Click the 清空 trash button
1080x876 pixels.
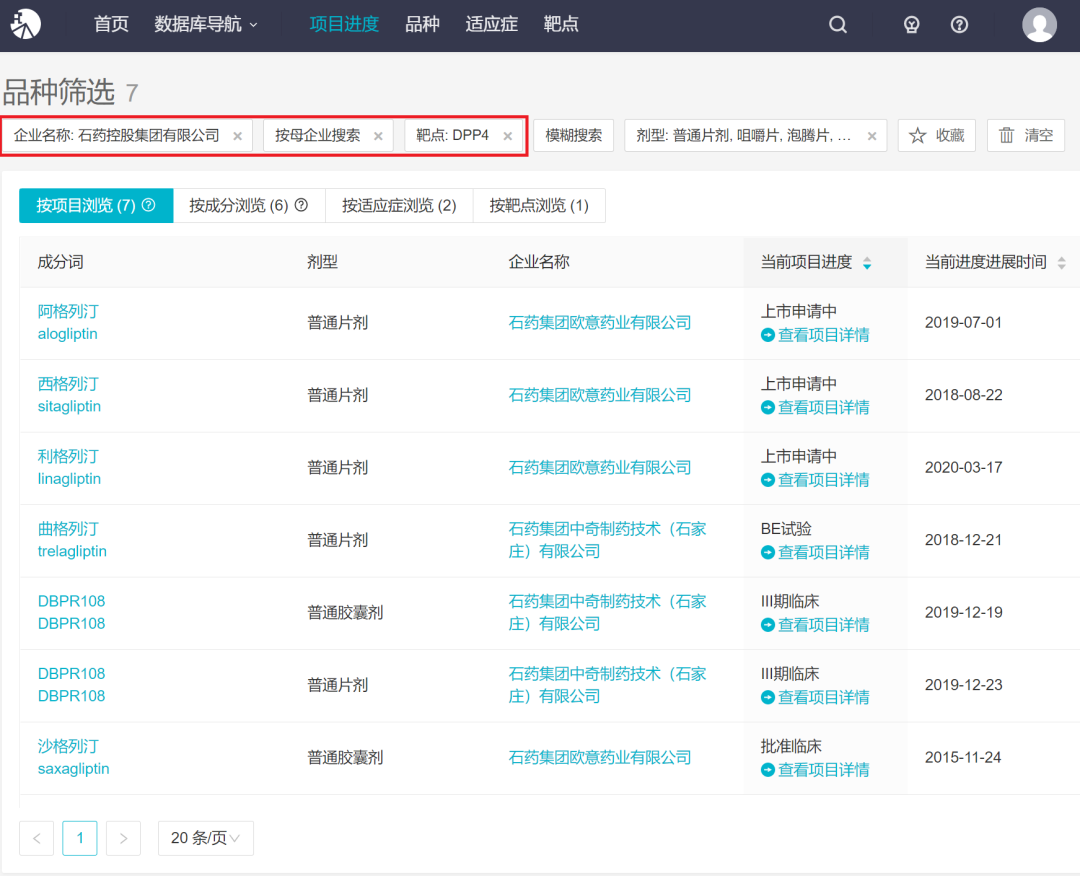point(1026,136)
